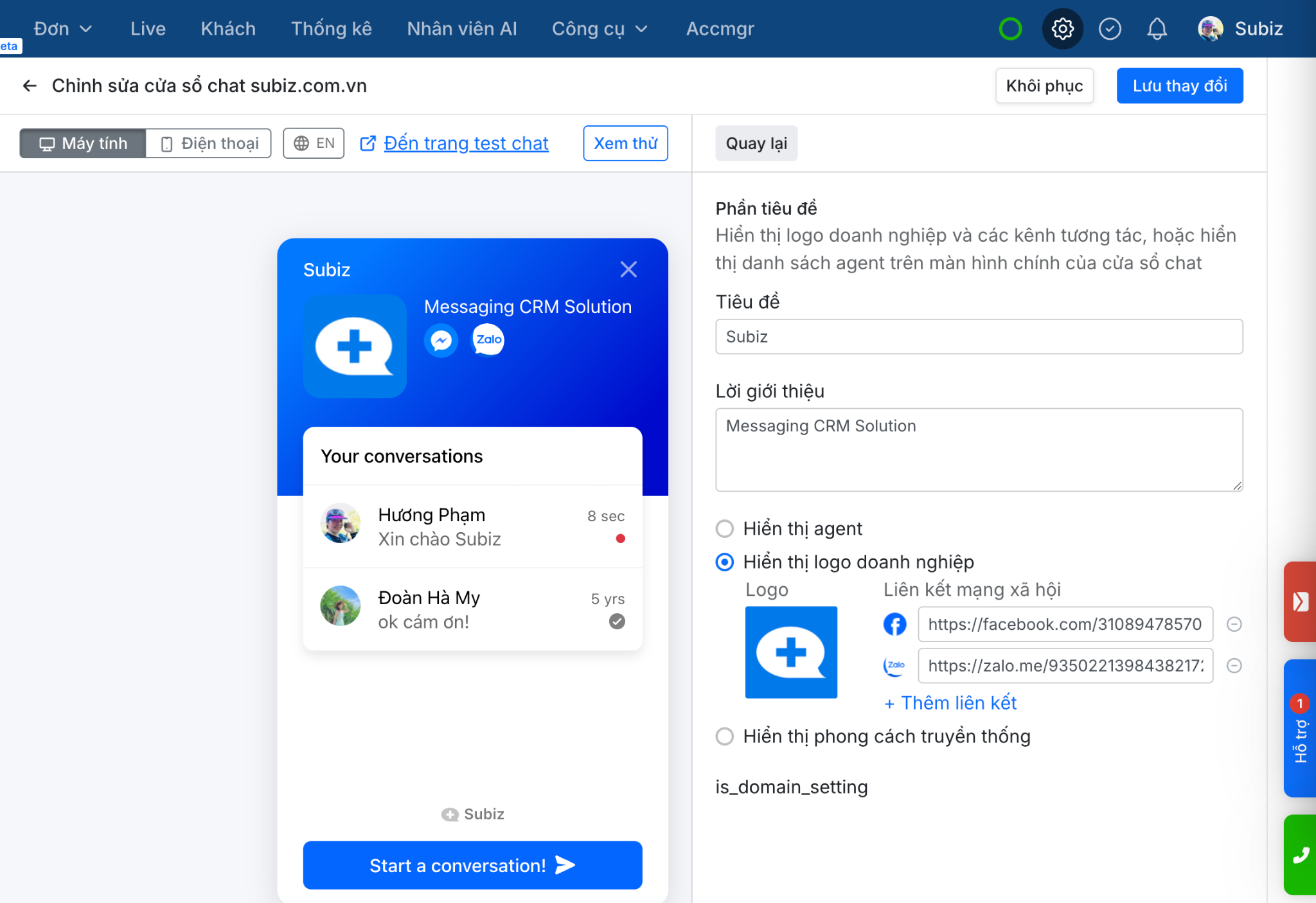The image size is (1316, 903).
Task: Select 'Hiển thị logo doanh nghiệp' radio option
Action: coord(725,562)
